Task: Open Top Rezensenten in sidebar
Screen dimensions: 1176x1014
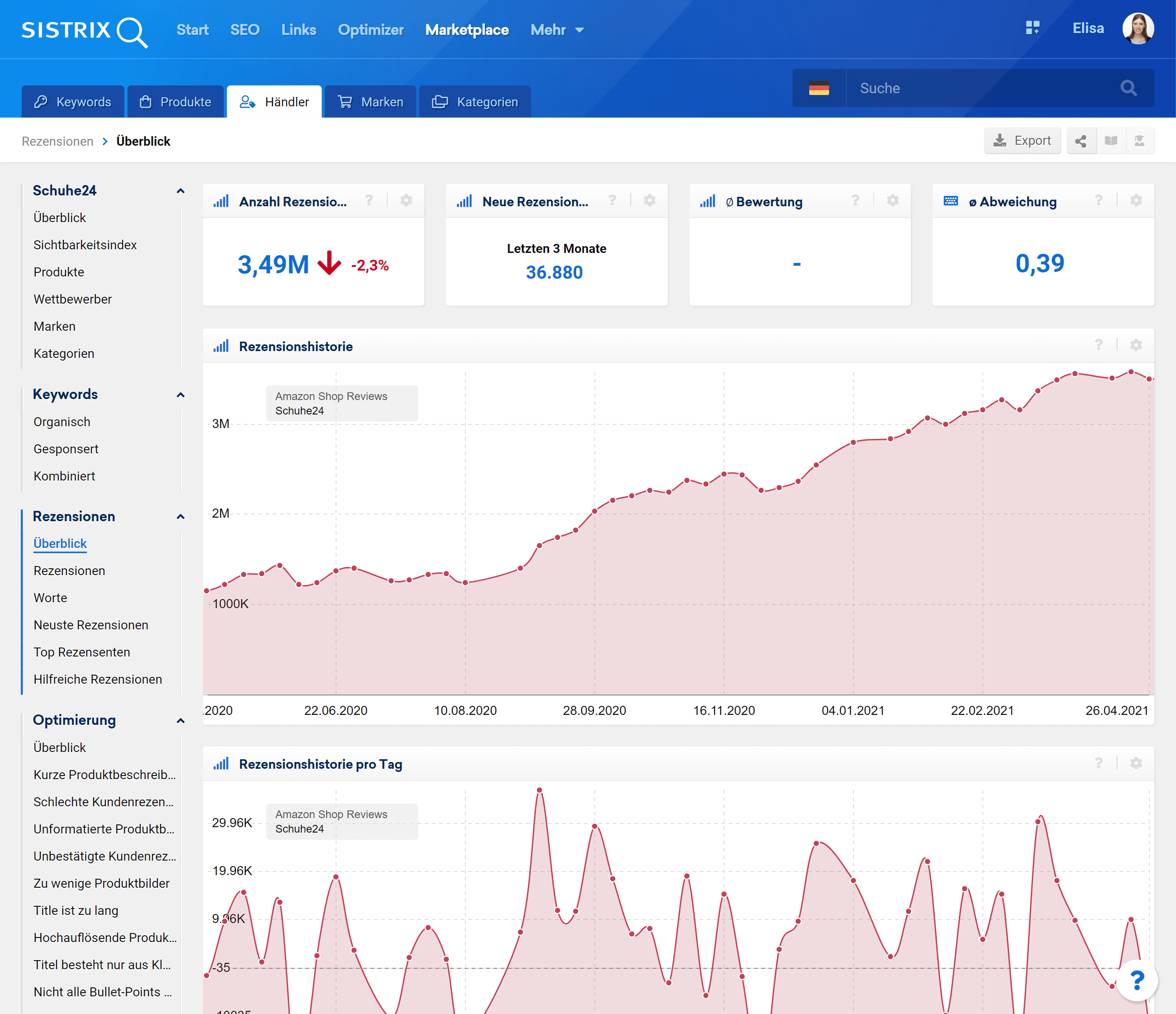Action: point(82,652)
